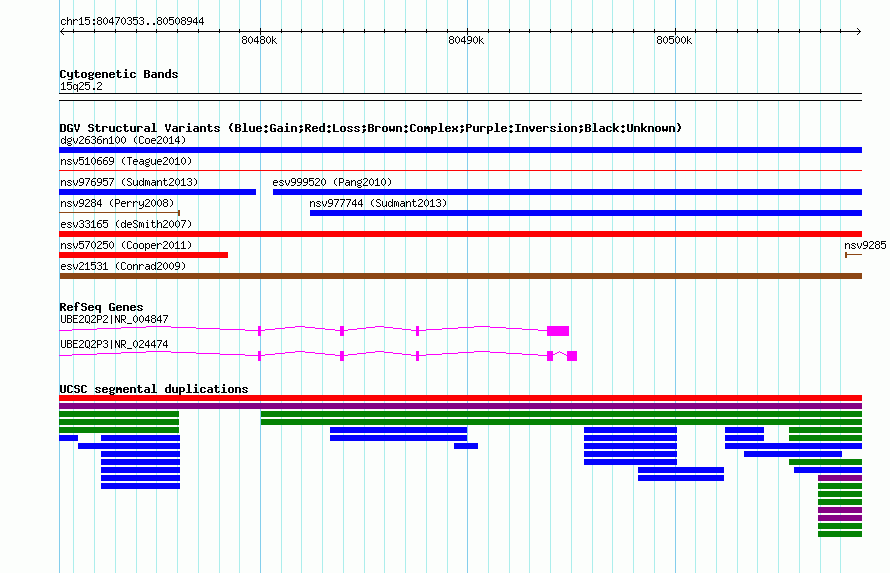Click the left arrowhead of the ruler
This screenshot has height=573, width=890.
click(x=62, y=32)
